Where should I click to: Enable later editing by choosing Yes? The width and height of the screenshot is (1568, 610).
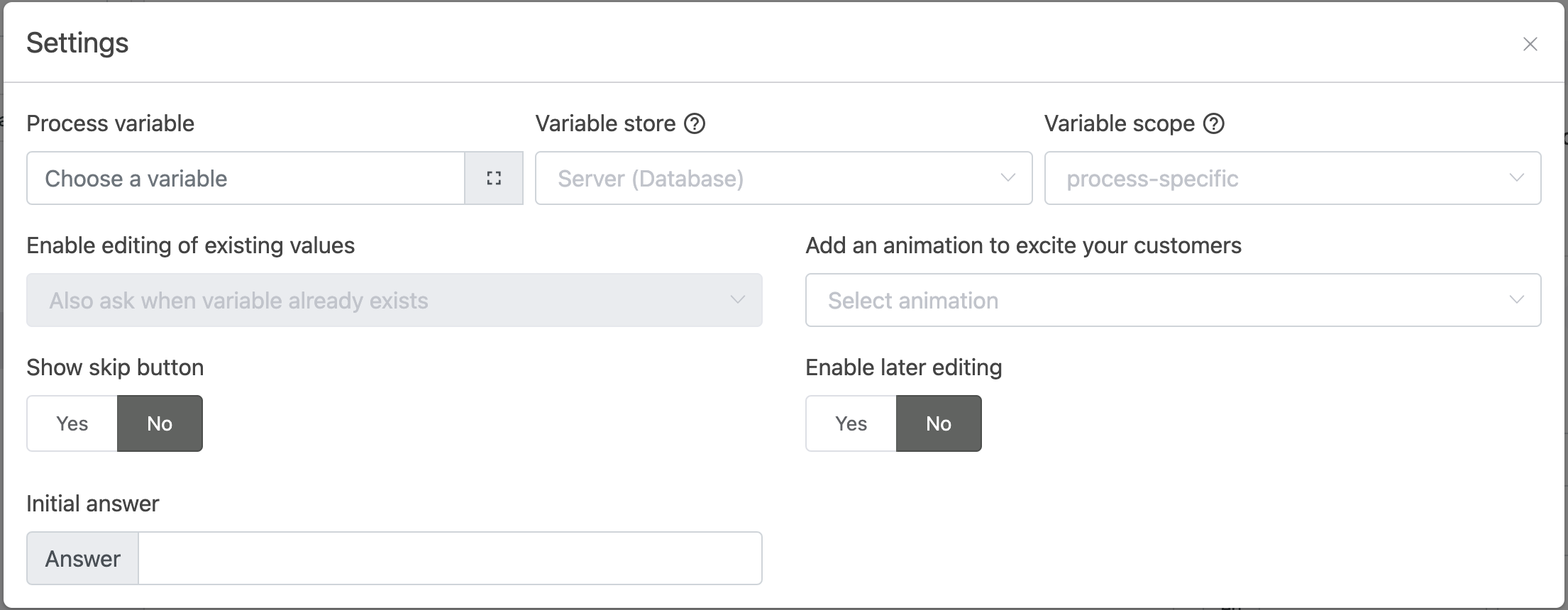pyautogui.click(x=851, y=423)
